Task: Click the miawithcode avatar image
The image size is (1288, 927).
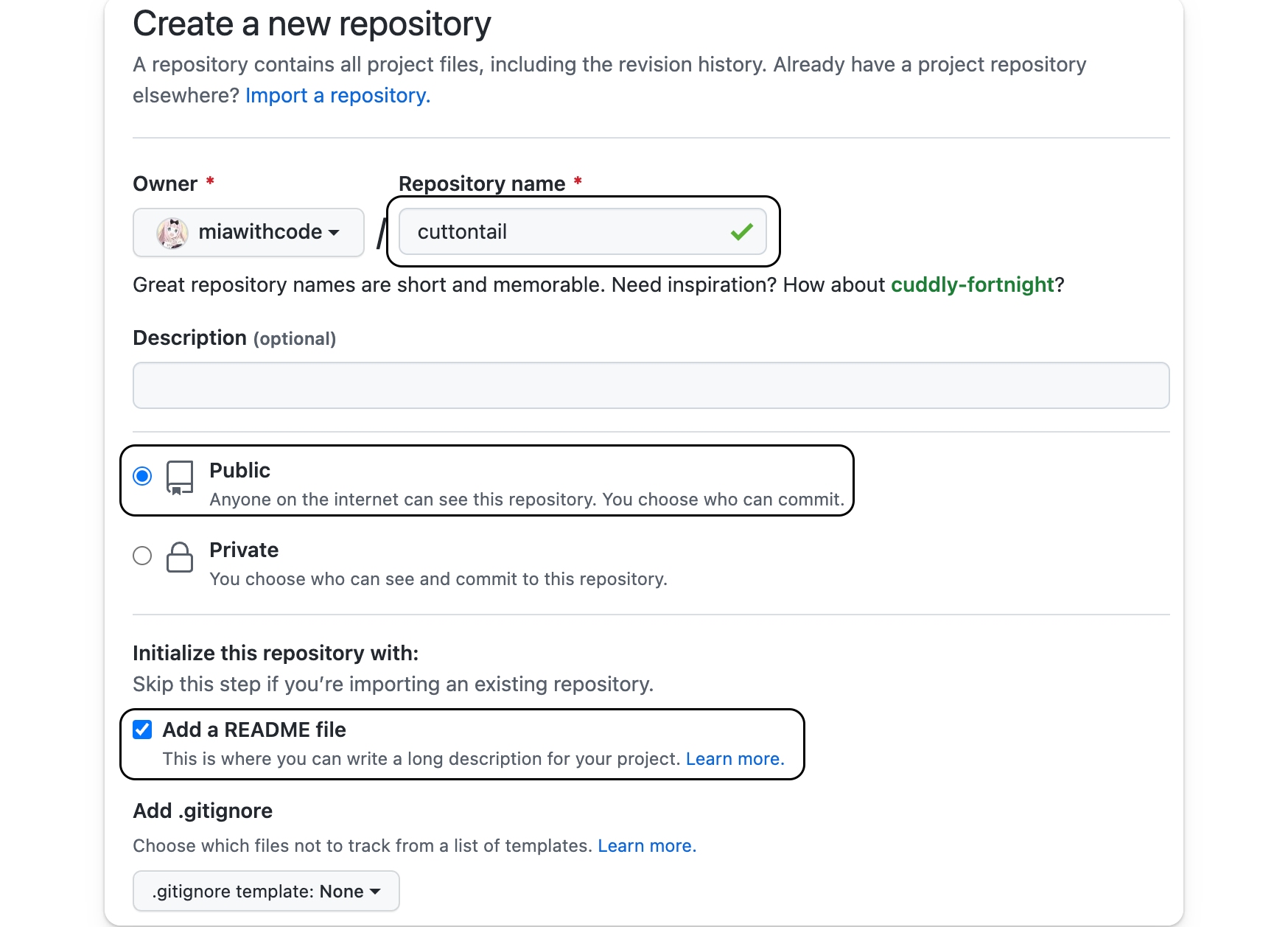Action: [x=172, y=232]
